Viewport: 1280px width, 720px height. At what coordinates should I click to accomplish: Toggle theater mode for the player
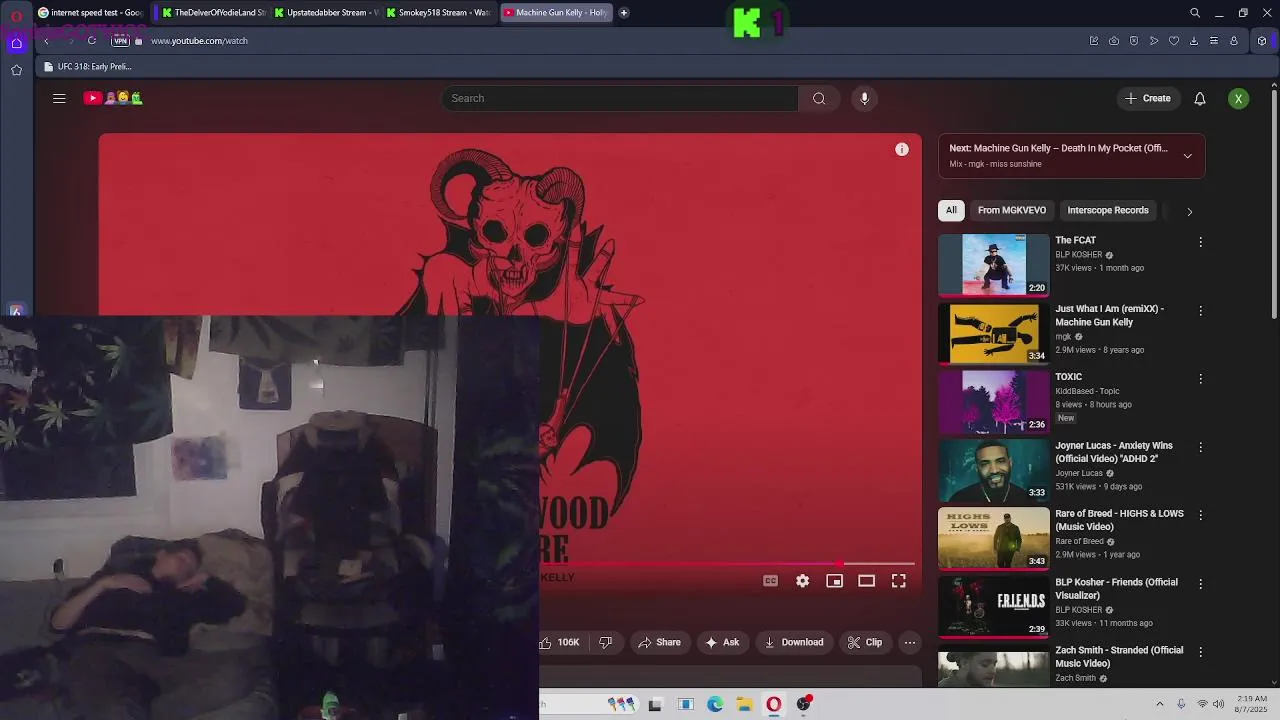(x=866, y=581)
